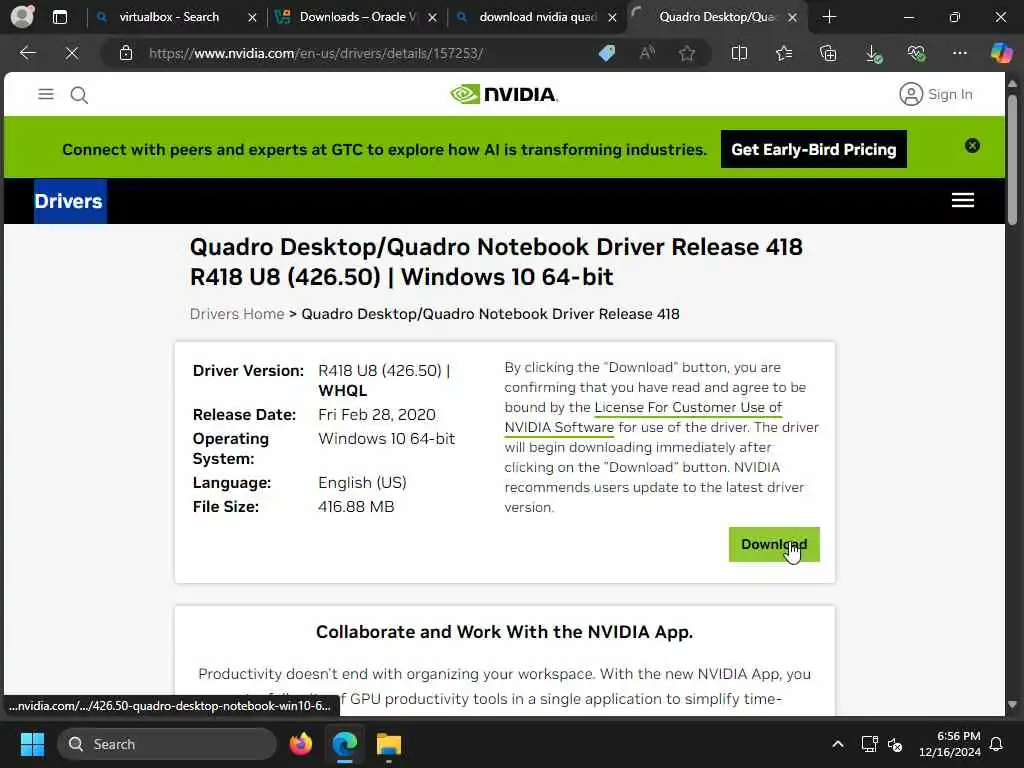Viewport: 1024px width, 768px height.
Task: Switch to Downloads – Oracle VirtualBox tab
Action: point(357,17)
